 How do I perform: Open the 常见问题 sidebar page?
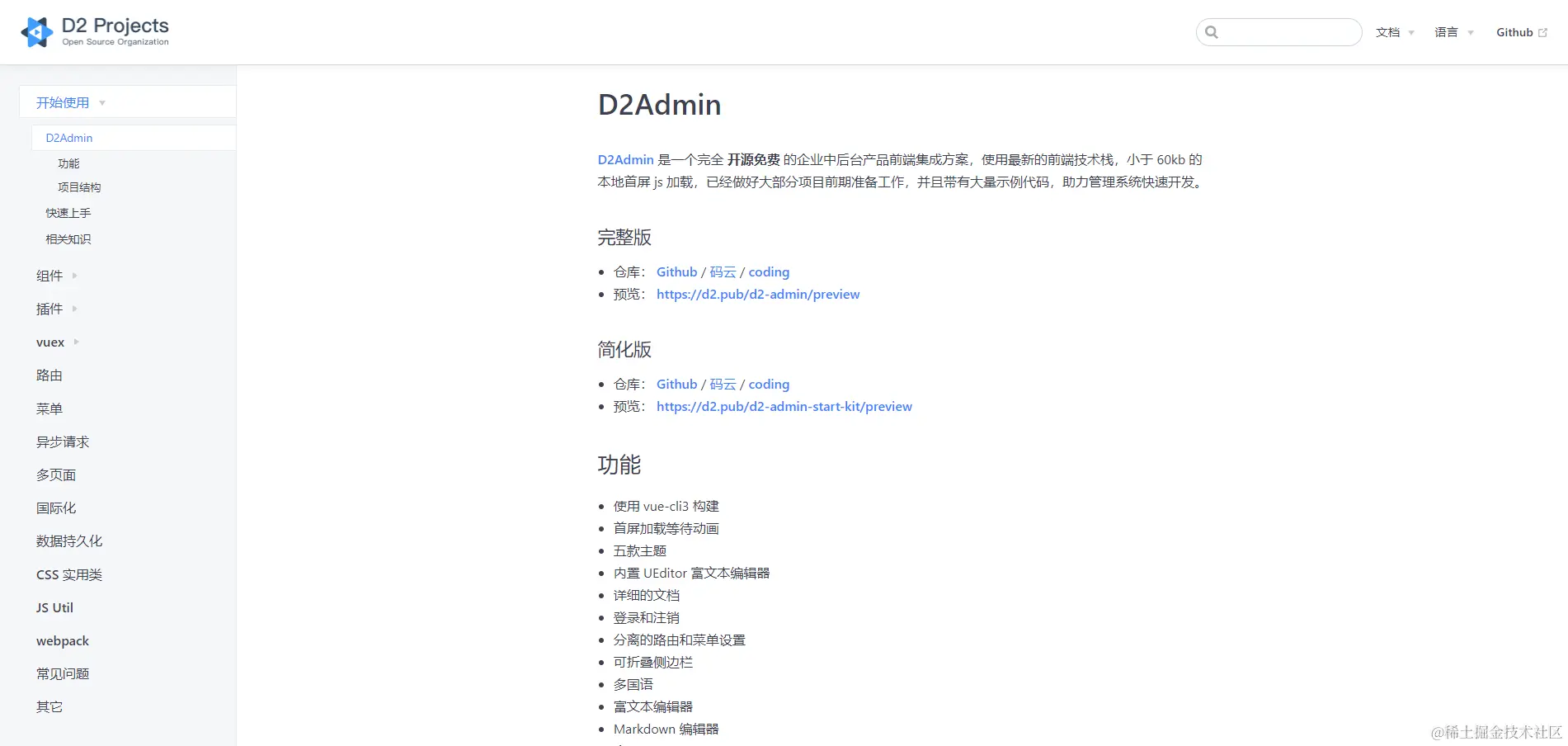point(63,673)
